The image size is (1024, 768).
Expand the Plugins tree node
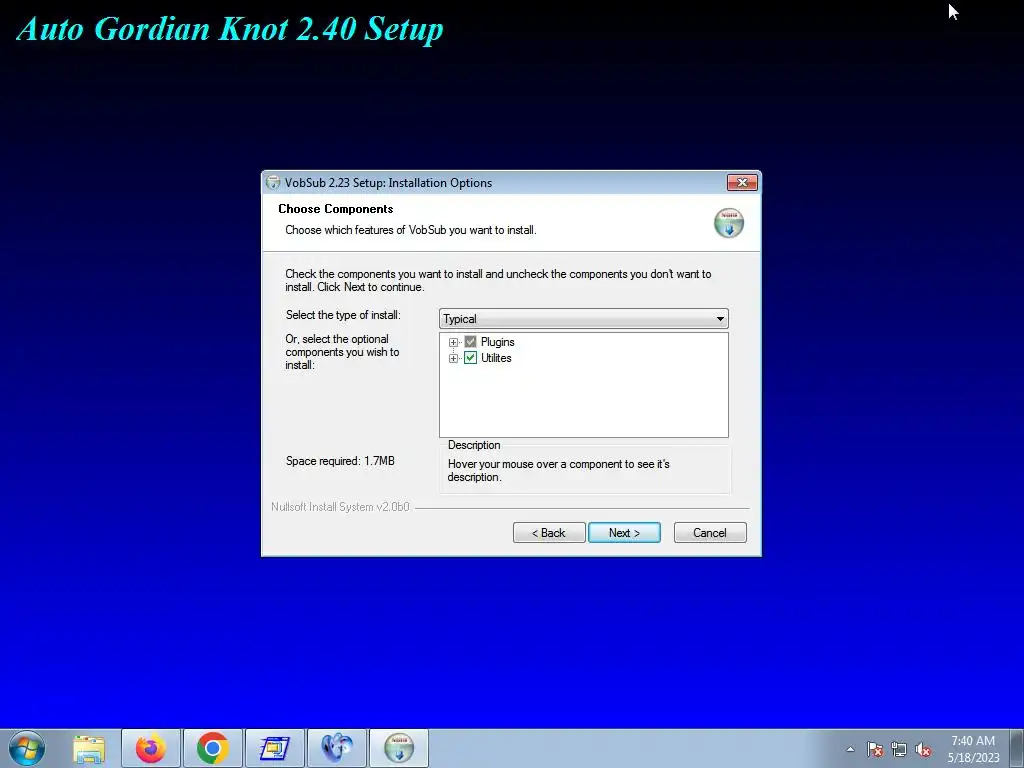coord(453,342)
